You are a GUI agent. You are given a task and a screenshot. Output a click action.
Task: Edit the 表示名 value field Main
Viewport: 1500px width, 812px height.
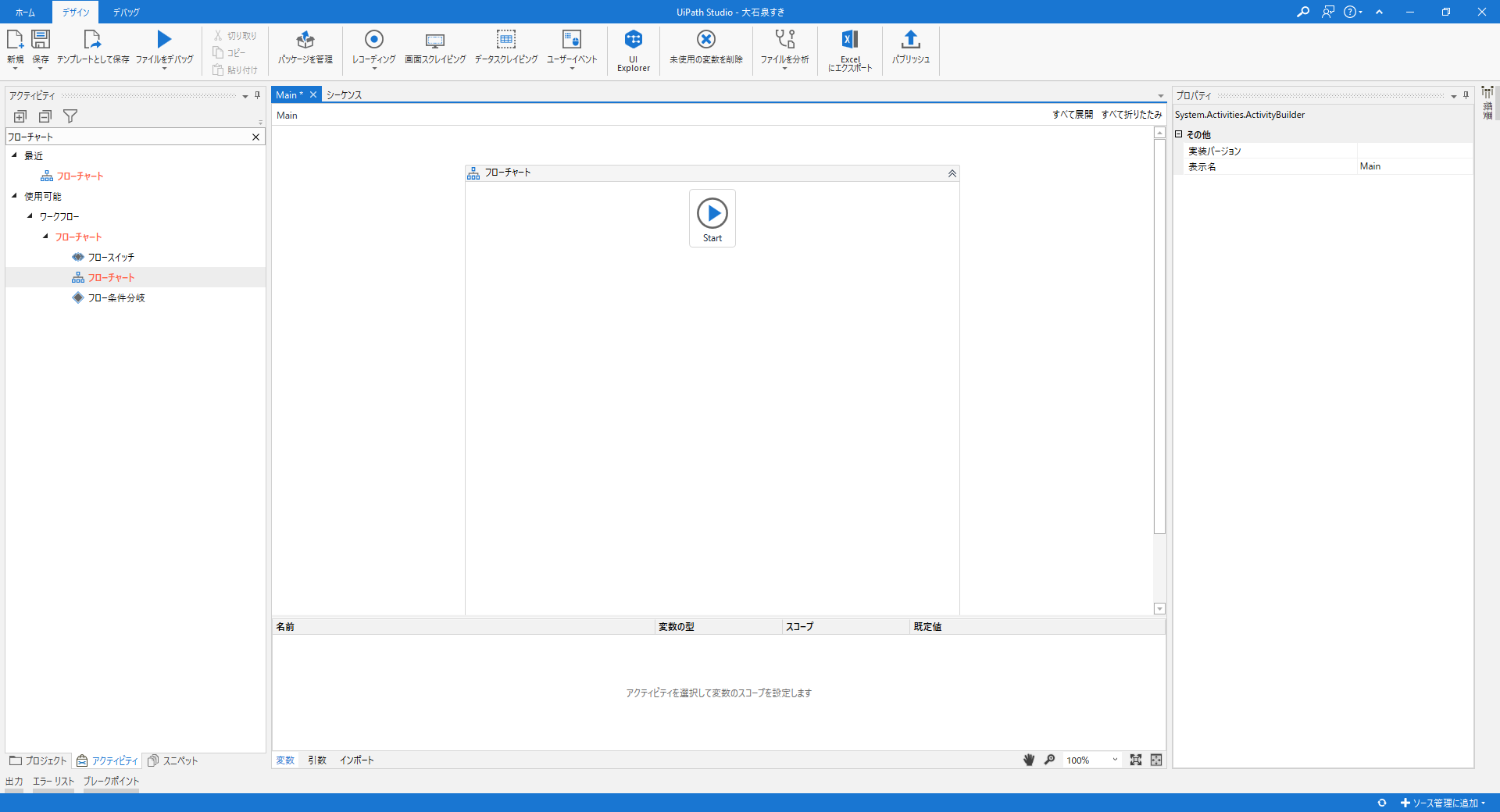point(1414,166)
